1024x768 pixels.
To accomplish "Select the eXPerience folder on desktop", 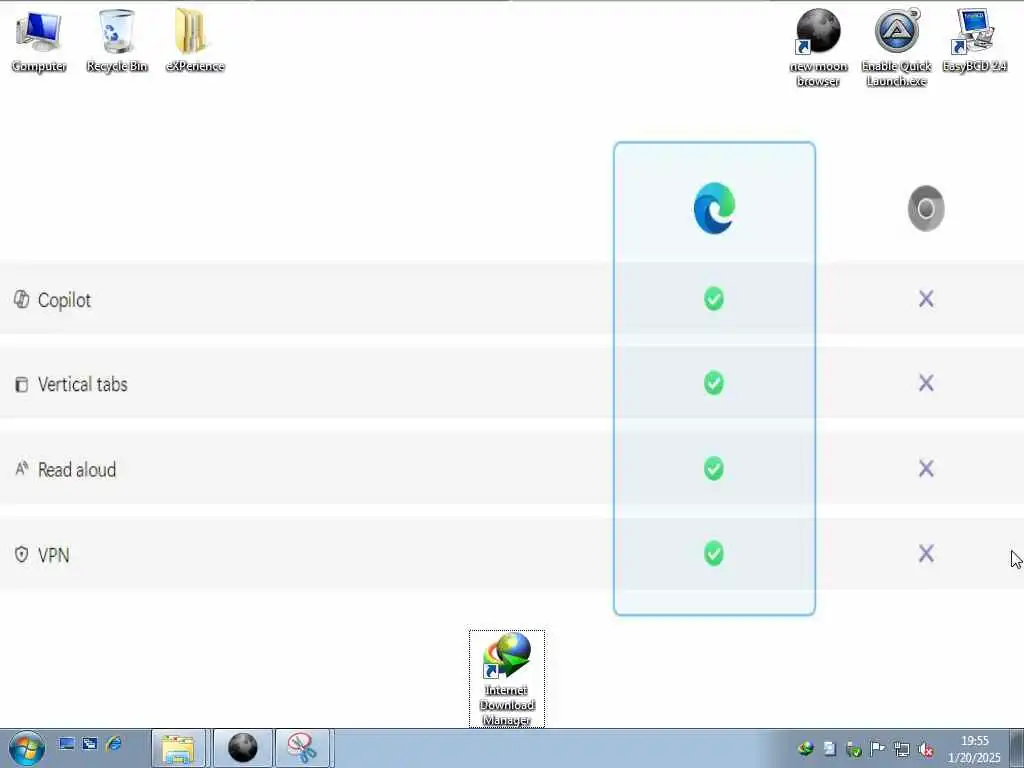I will tap(195, 40).
